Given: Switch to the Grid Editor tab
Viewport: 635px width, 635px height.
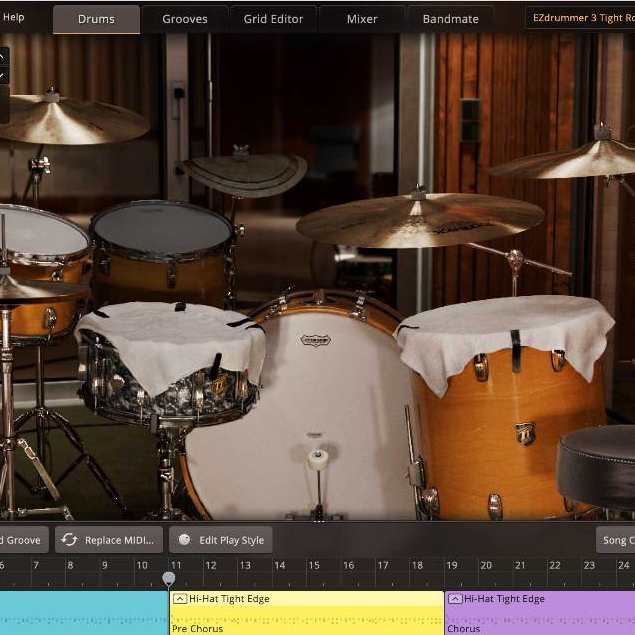Looking at the screenshot, I should pos(273,19).
